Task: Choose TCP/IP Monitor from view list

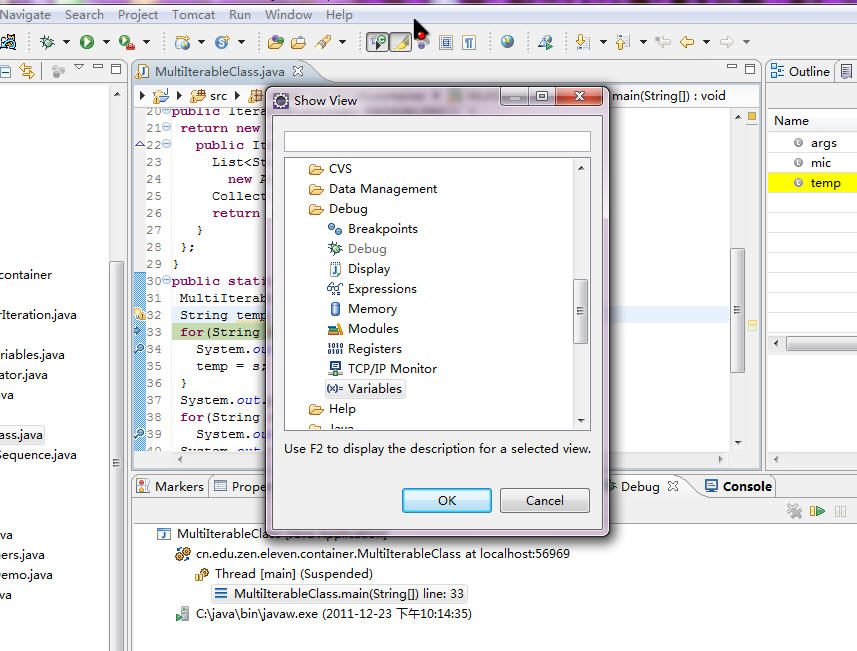Action: point(392,369)
